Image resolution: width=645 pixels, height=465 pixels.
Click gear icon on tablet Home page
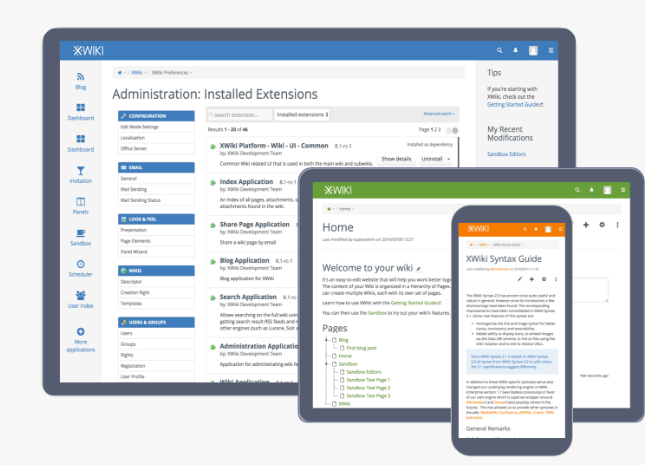602,225
